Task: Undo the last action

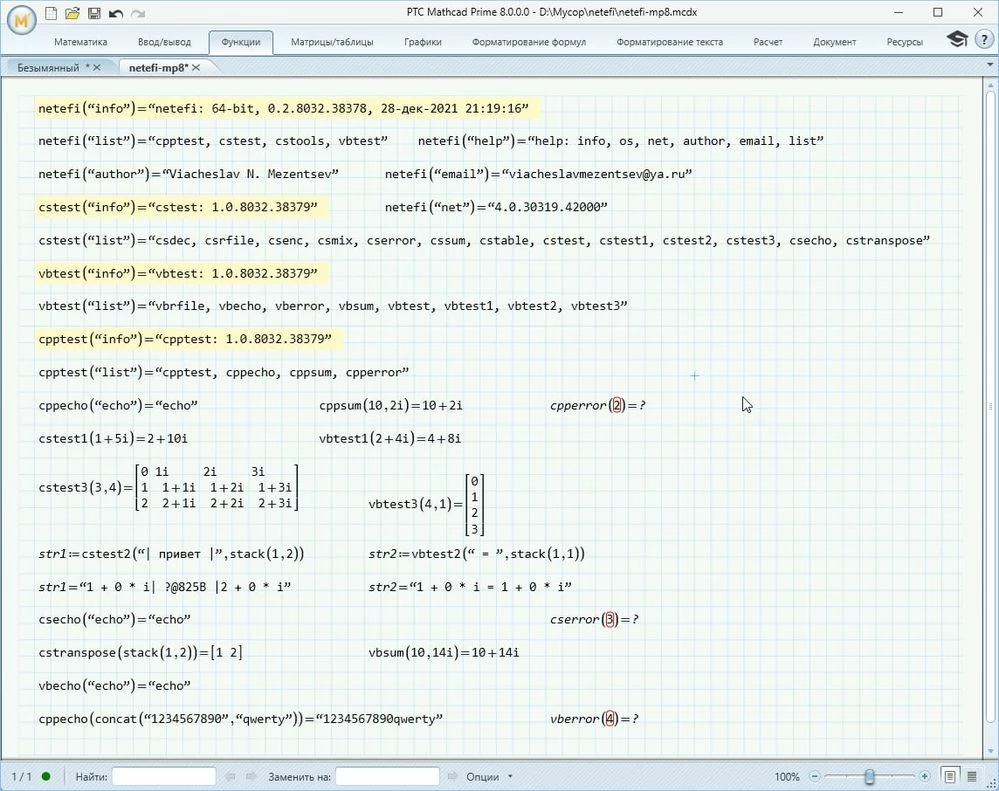Action: pos(115,13)
